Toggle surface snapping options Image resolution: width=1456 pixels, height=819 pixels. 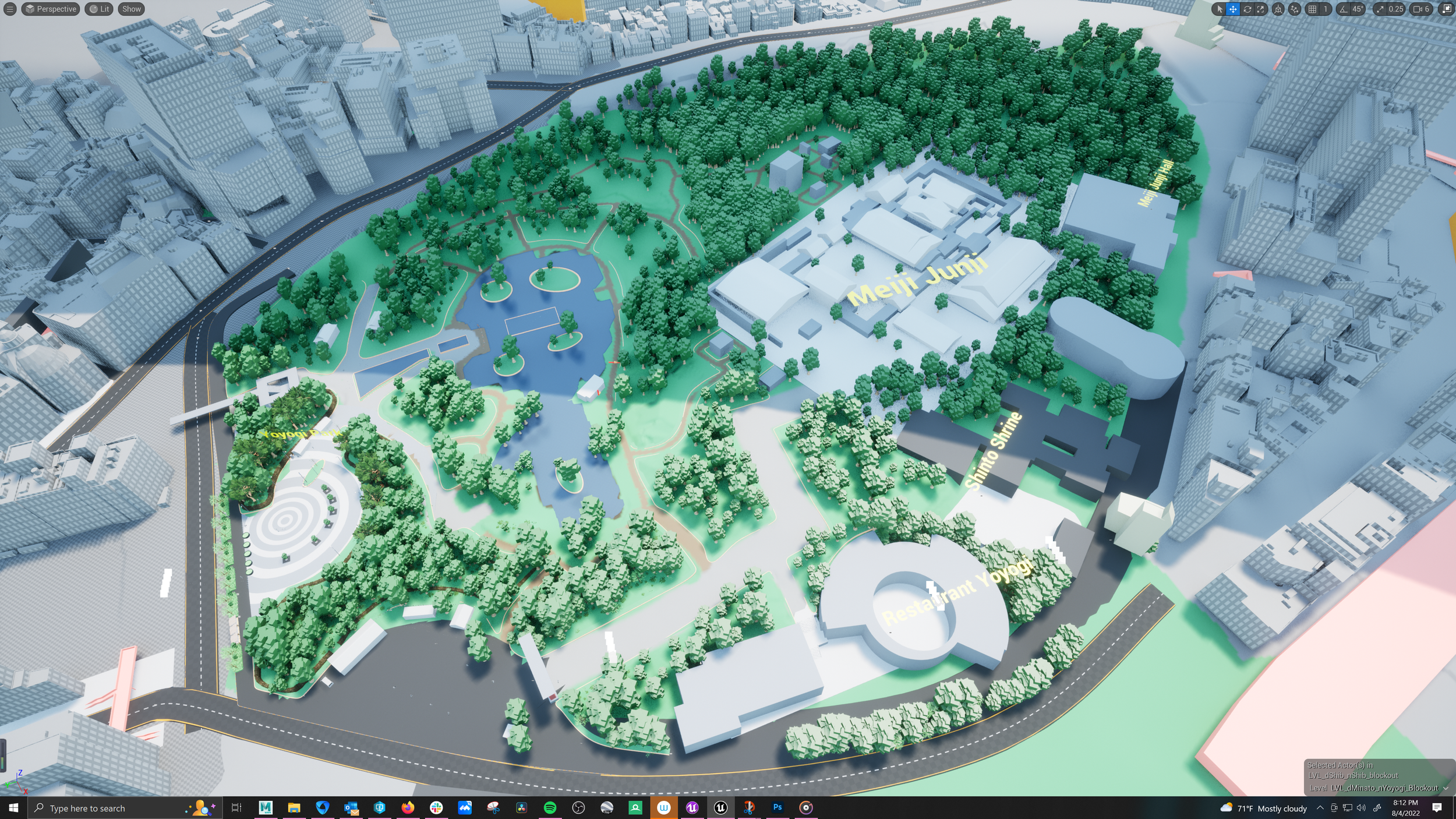pyautogui.click(x=1294, y=9)
